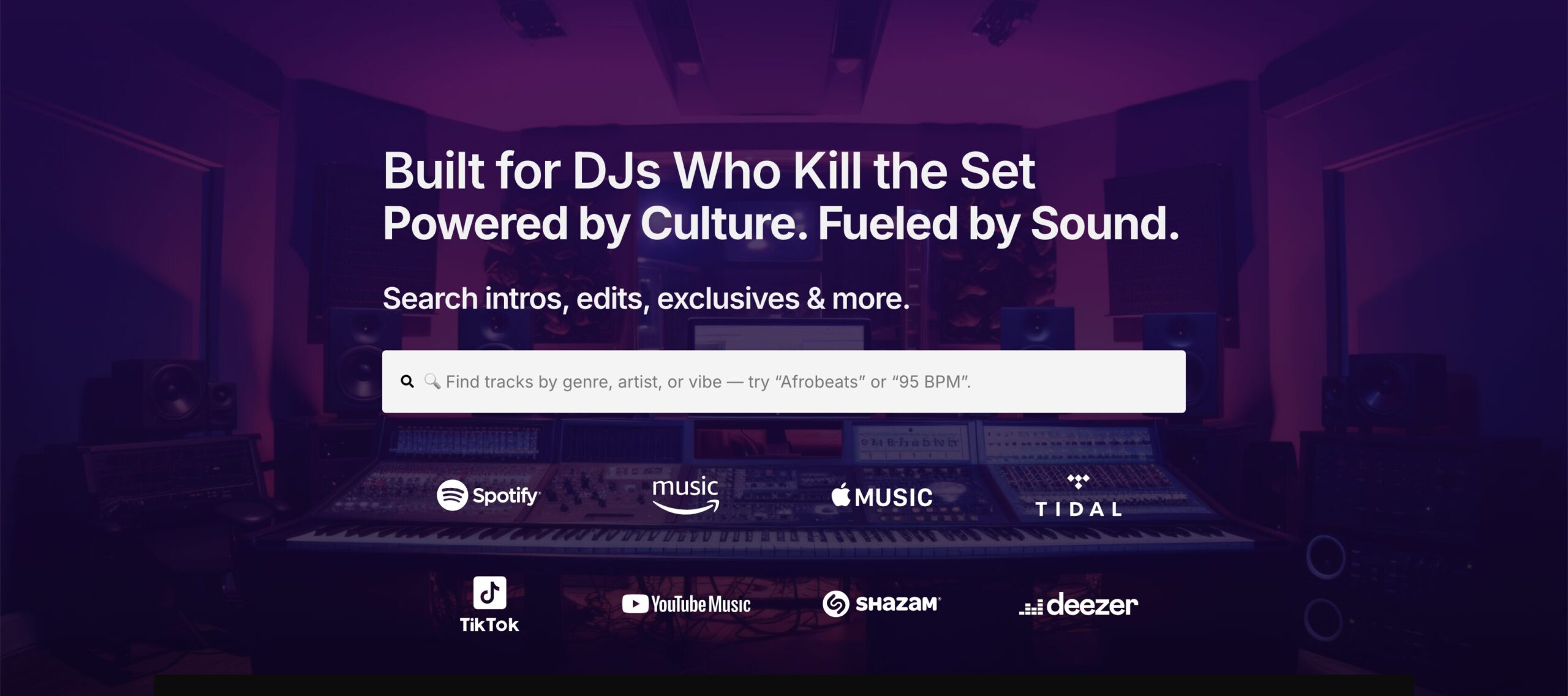Click the Apple MUSIC wordmark text
The height and width of the screenshot is (696, 1568).
click(x=894, y=497)
